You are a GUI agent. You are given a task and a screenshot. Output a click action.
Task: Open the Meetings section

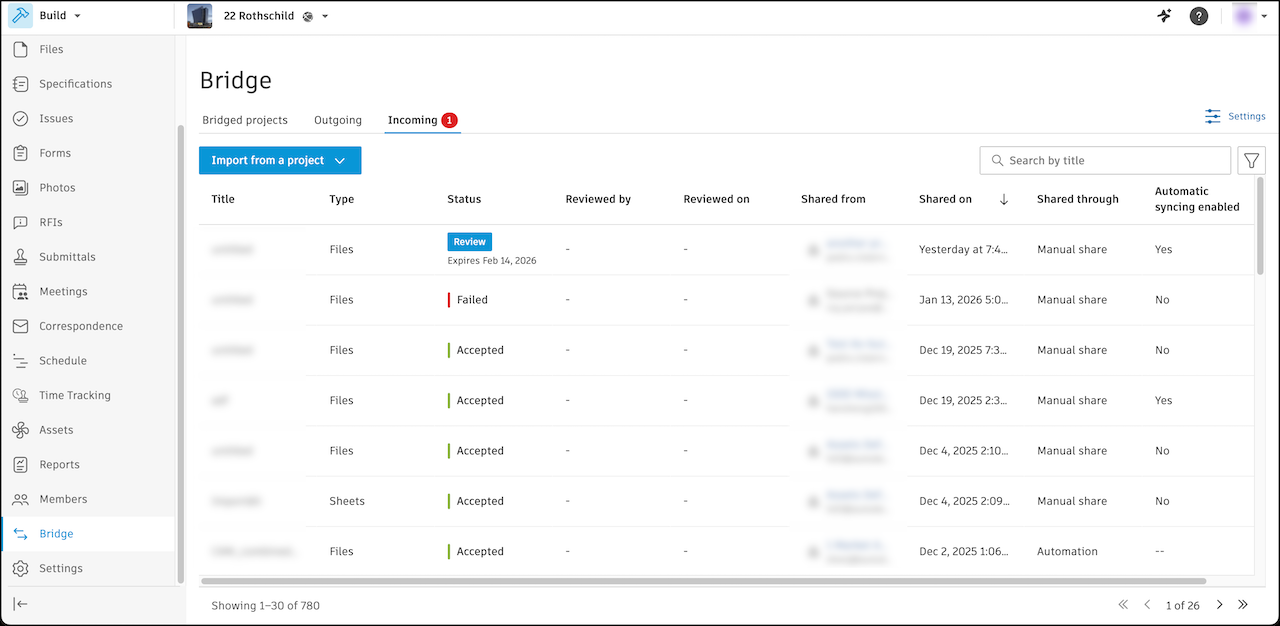click(x=60, y=291)
